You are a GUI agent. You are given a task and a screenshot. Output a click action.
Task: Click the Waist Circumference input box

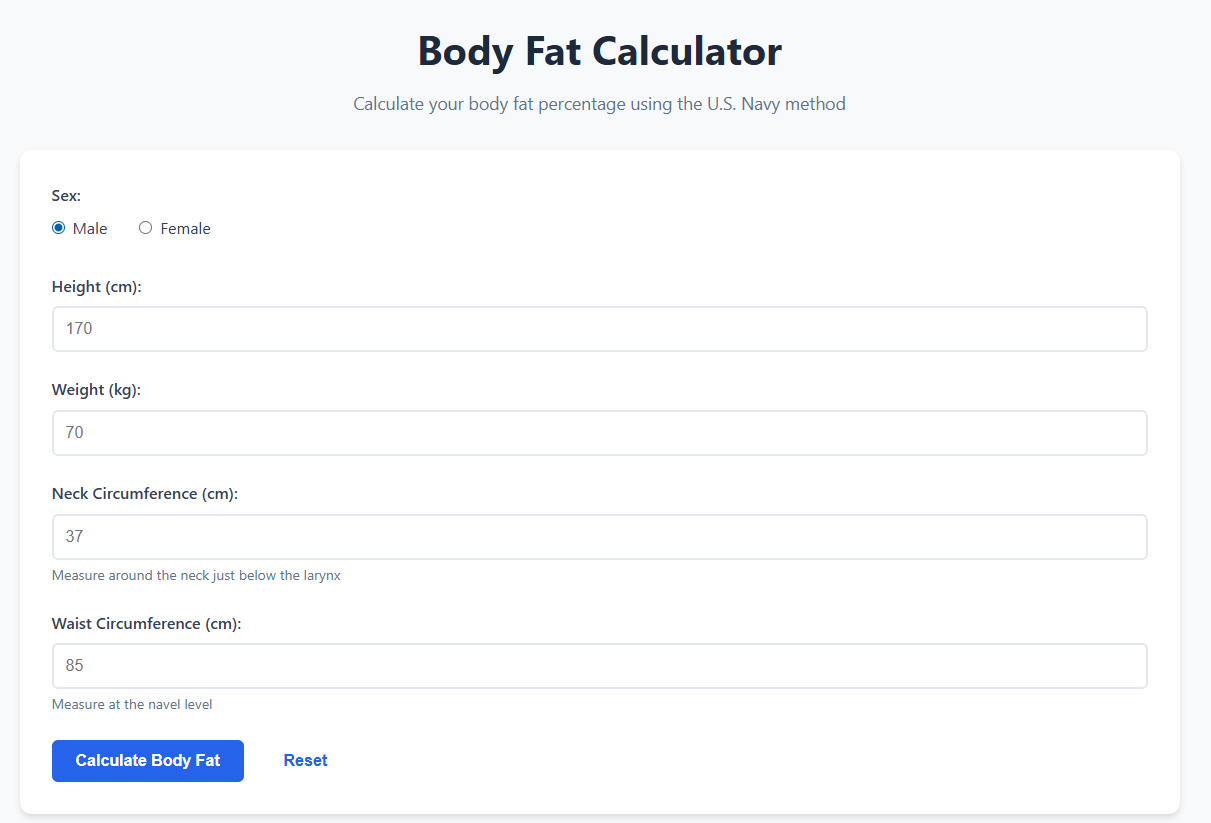point(599,665)
